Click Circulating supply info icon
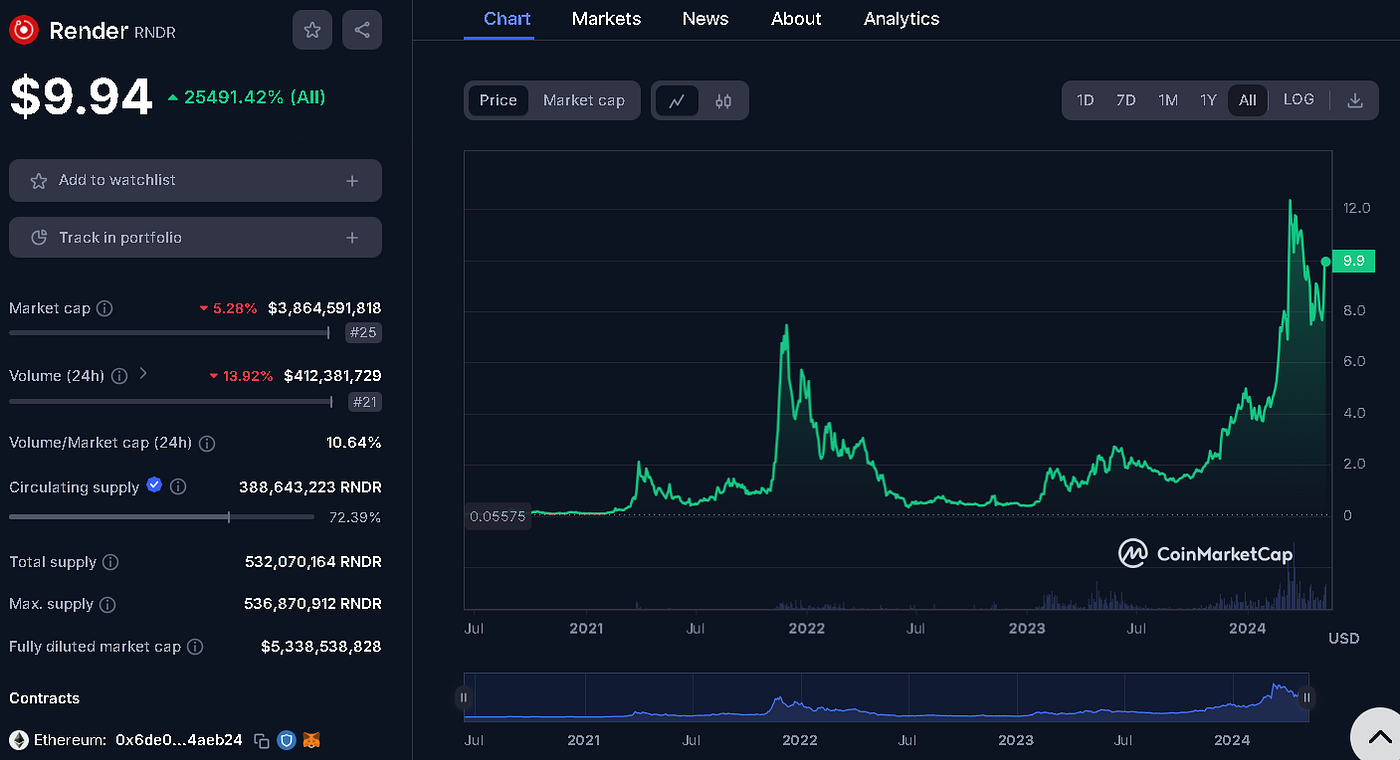The width and height of the screenshot is (1400, 760). tap(178, 487)
